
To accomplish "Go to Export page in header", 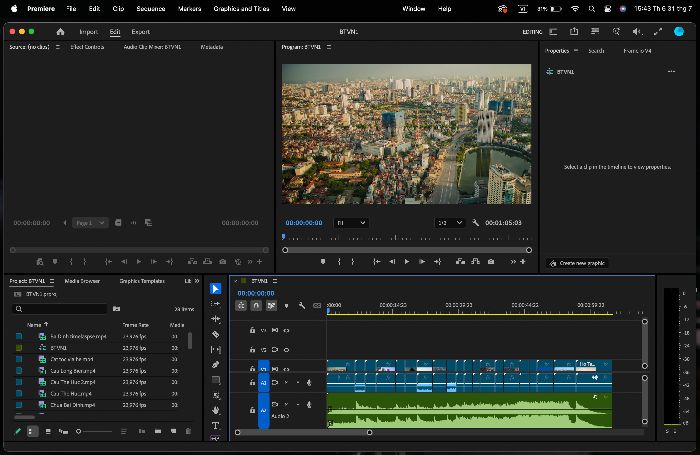I will tap(141, 32).
